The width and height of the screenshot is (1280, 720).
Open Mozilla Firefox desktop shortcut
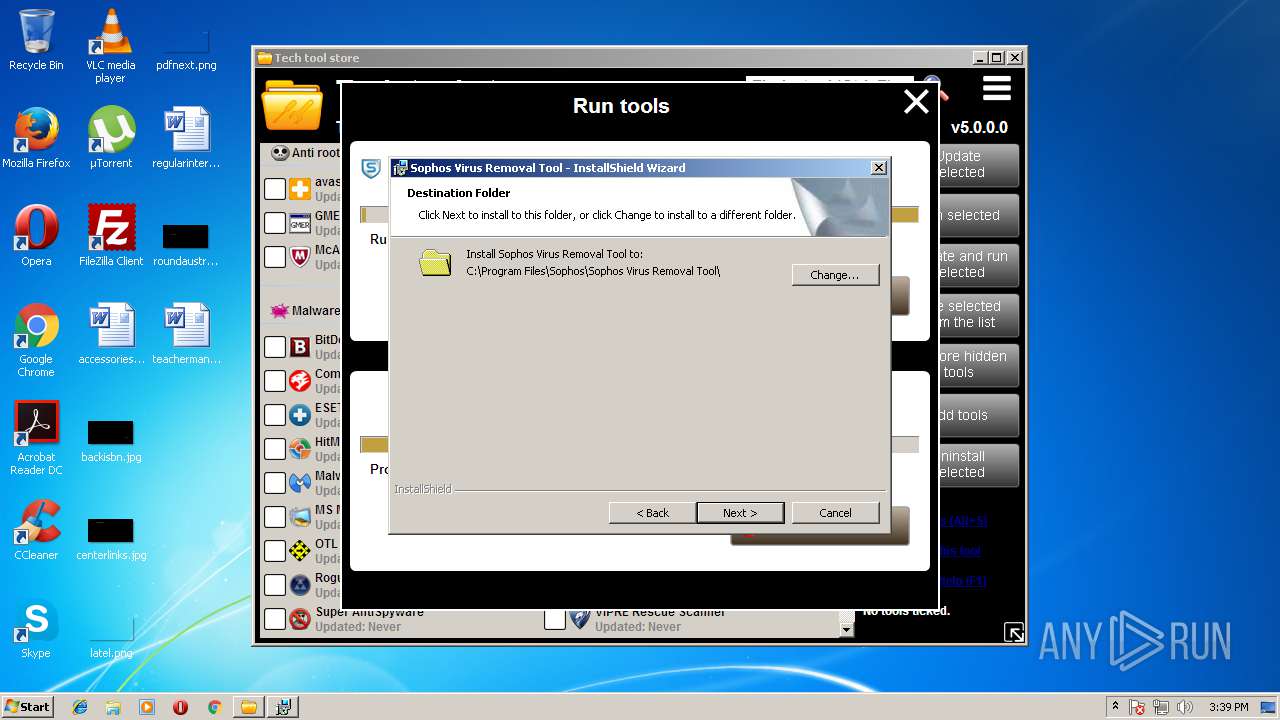point(36,138)
